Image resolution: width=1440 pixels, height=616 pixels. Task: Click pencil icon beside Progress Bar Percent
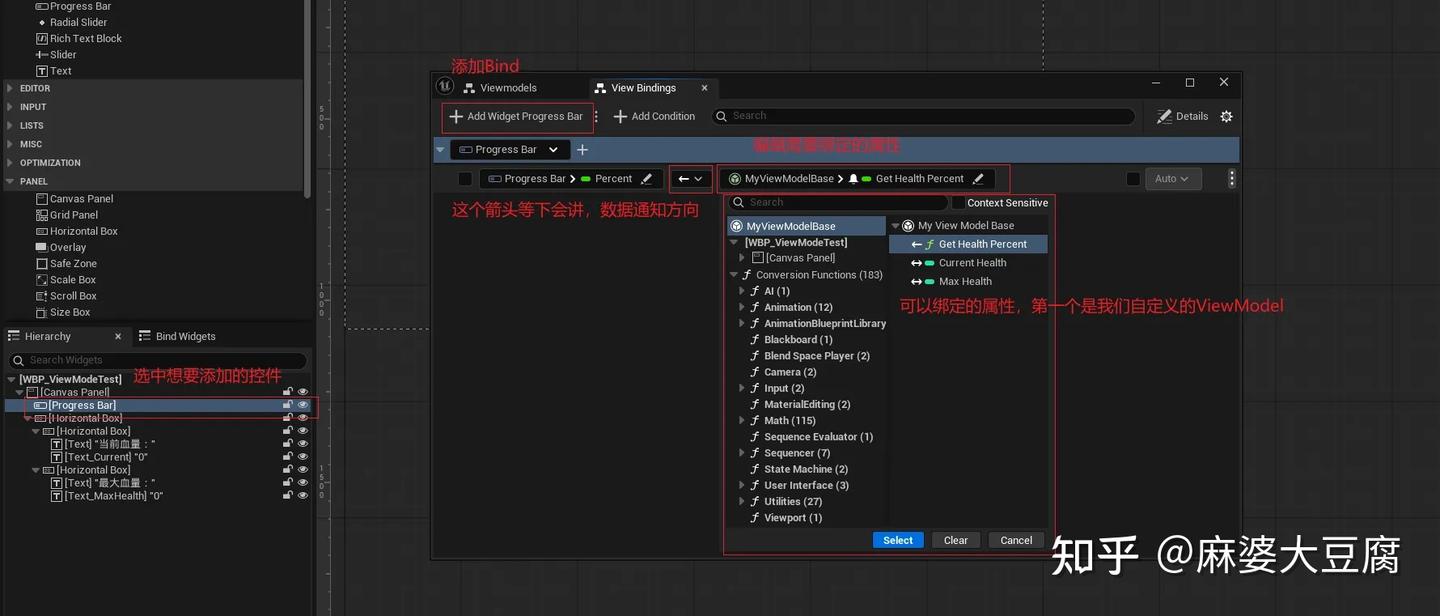[646, 179]
